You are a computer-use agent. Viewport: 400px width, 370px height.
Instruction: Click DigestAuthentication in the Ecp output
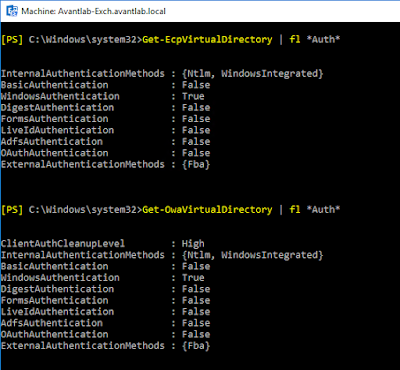(x=57, y=108)
